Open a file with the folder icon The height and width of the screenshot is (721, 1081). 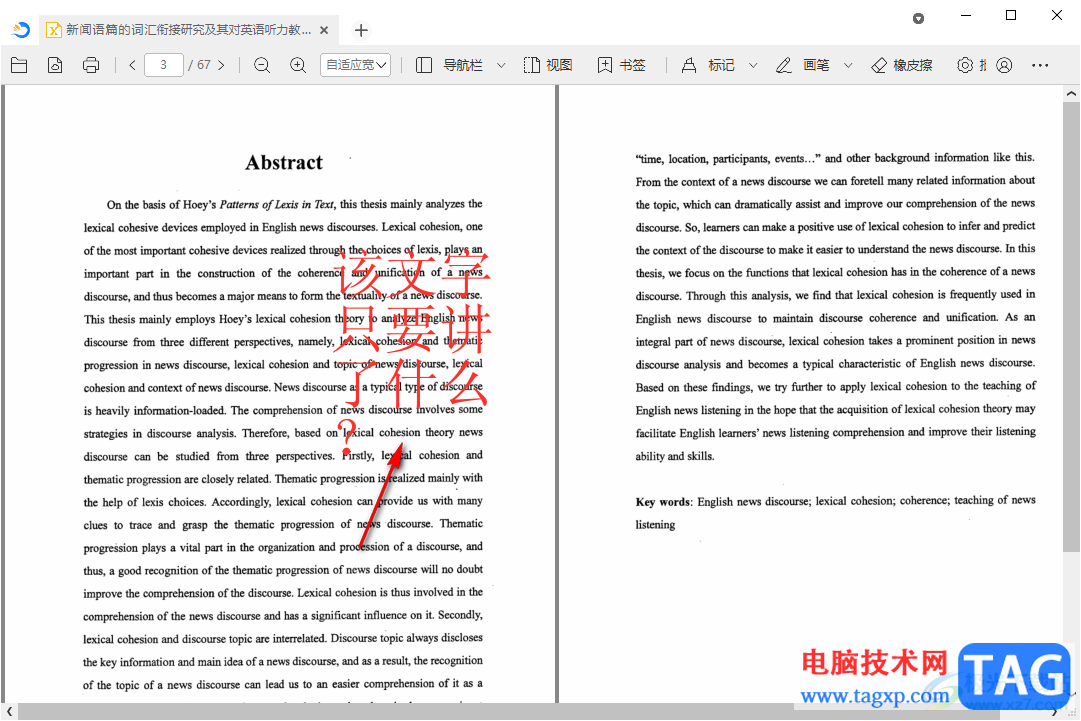tap(19, 65)
